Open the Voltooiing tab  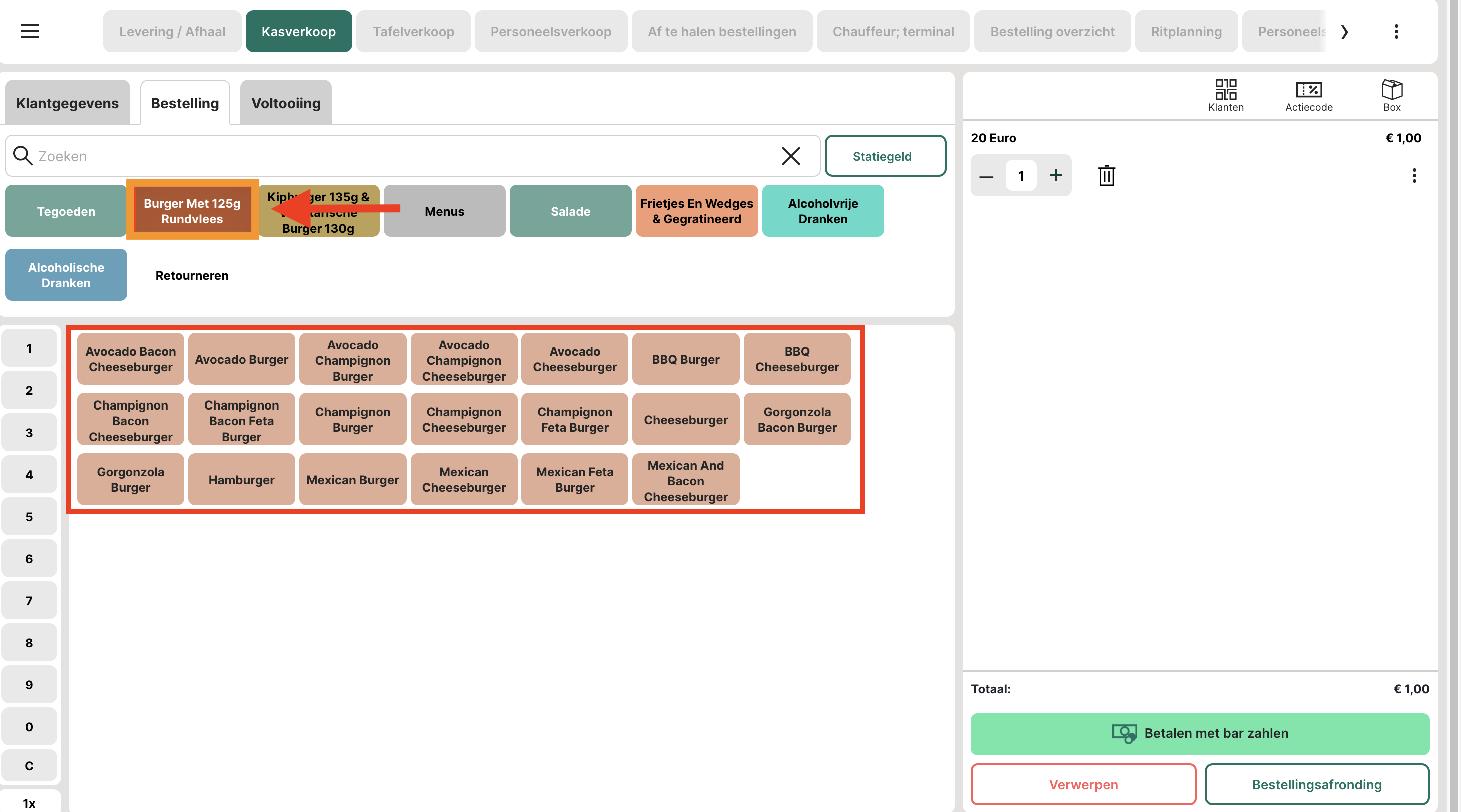(286, 103)
